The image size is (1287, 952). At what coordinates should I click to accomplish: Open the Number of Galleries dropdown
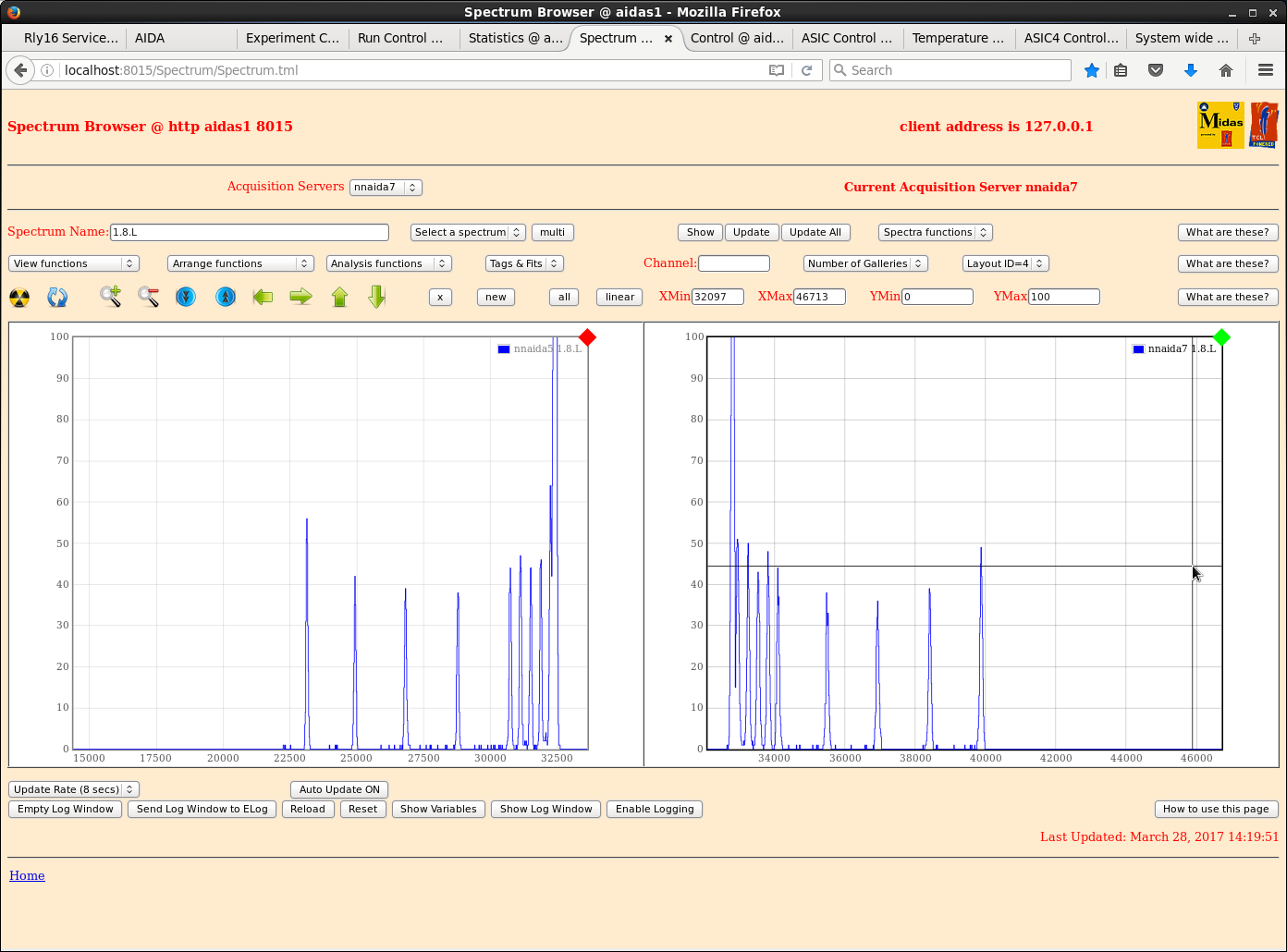click(865, 263)
